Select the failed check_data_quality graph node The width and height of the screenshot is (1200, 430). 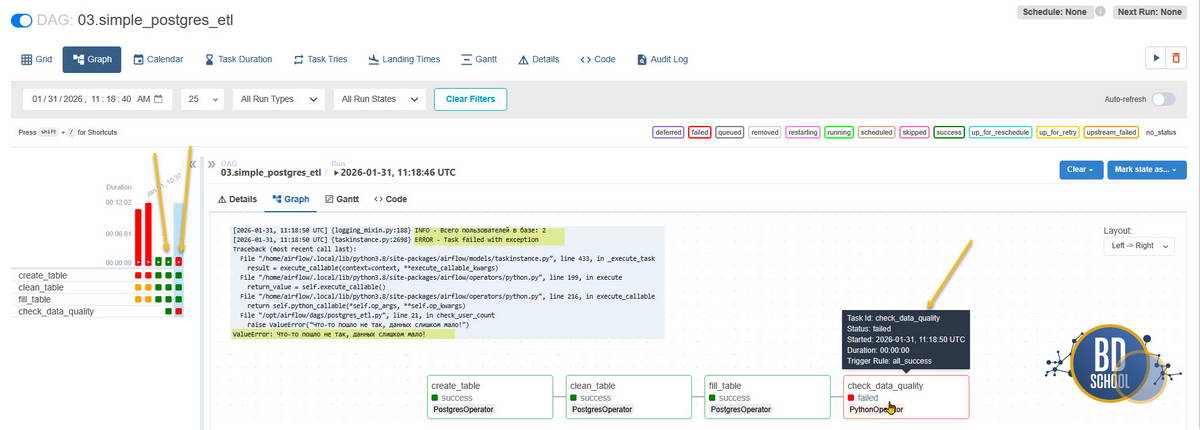tap(906, 397)
